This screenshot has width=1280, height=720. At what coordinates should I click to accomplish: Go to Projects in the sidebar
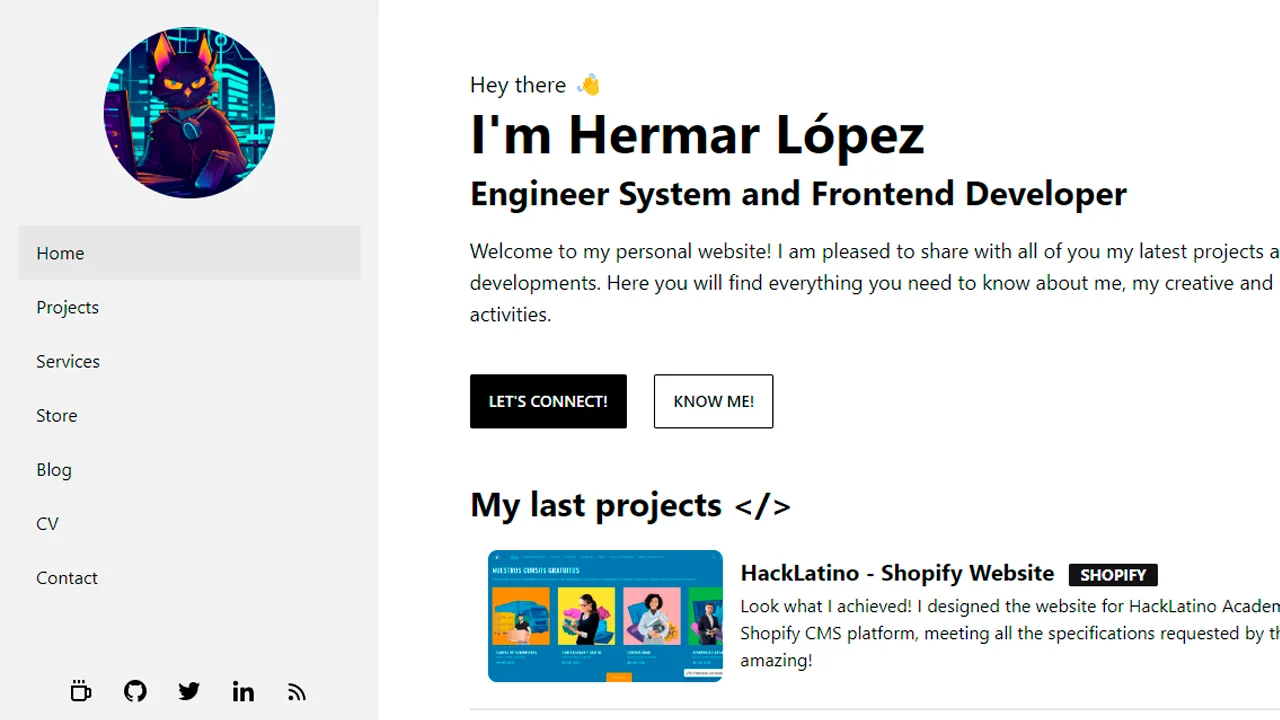pyautogui.click(x=189, y=307)
